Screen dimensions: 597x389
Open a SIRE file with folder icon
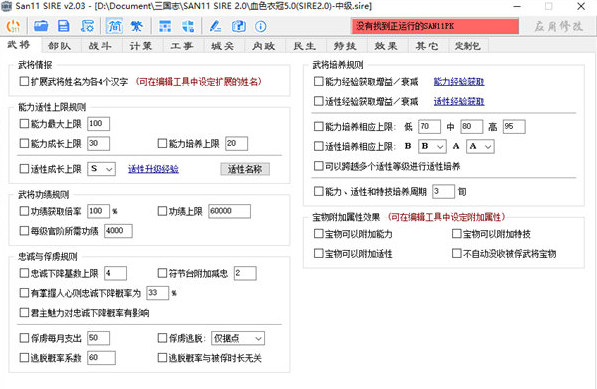(x=41, y=26)
